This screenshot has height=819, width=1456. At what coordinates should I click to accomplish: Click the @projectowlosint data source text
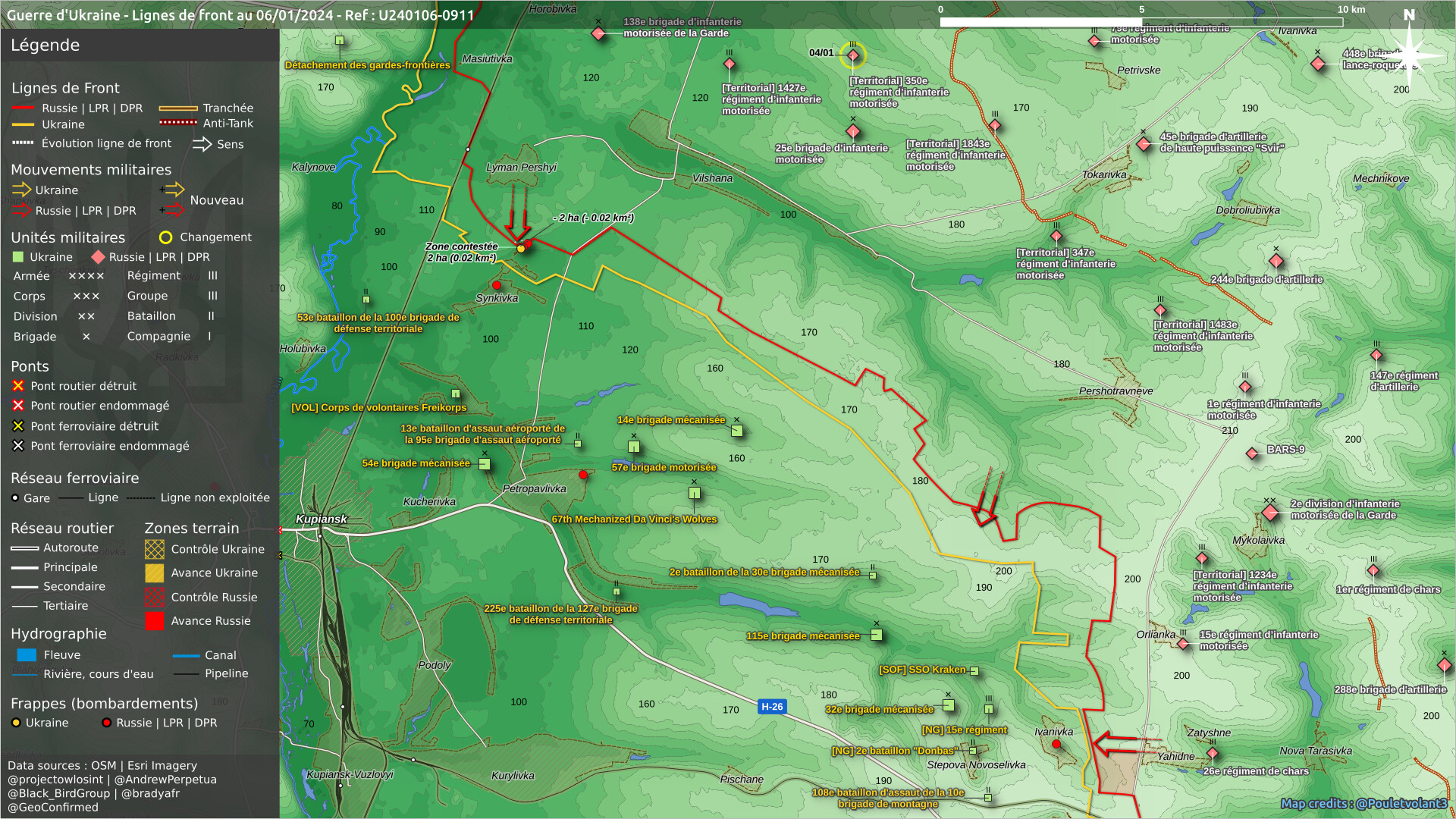tap(55, 780)
